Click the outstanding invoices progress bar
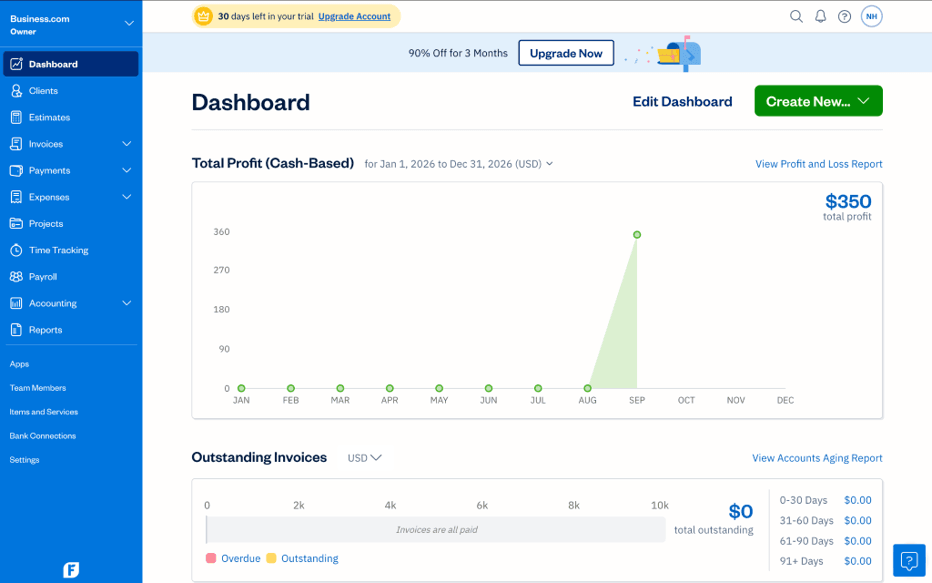 [x=436, y=530]
